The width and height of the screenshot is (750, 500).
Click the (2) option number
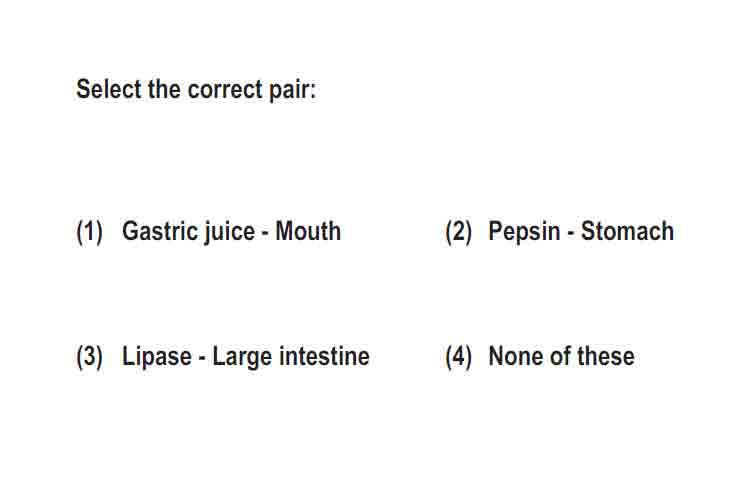(458, 232)
